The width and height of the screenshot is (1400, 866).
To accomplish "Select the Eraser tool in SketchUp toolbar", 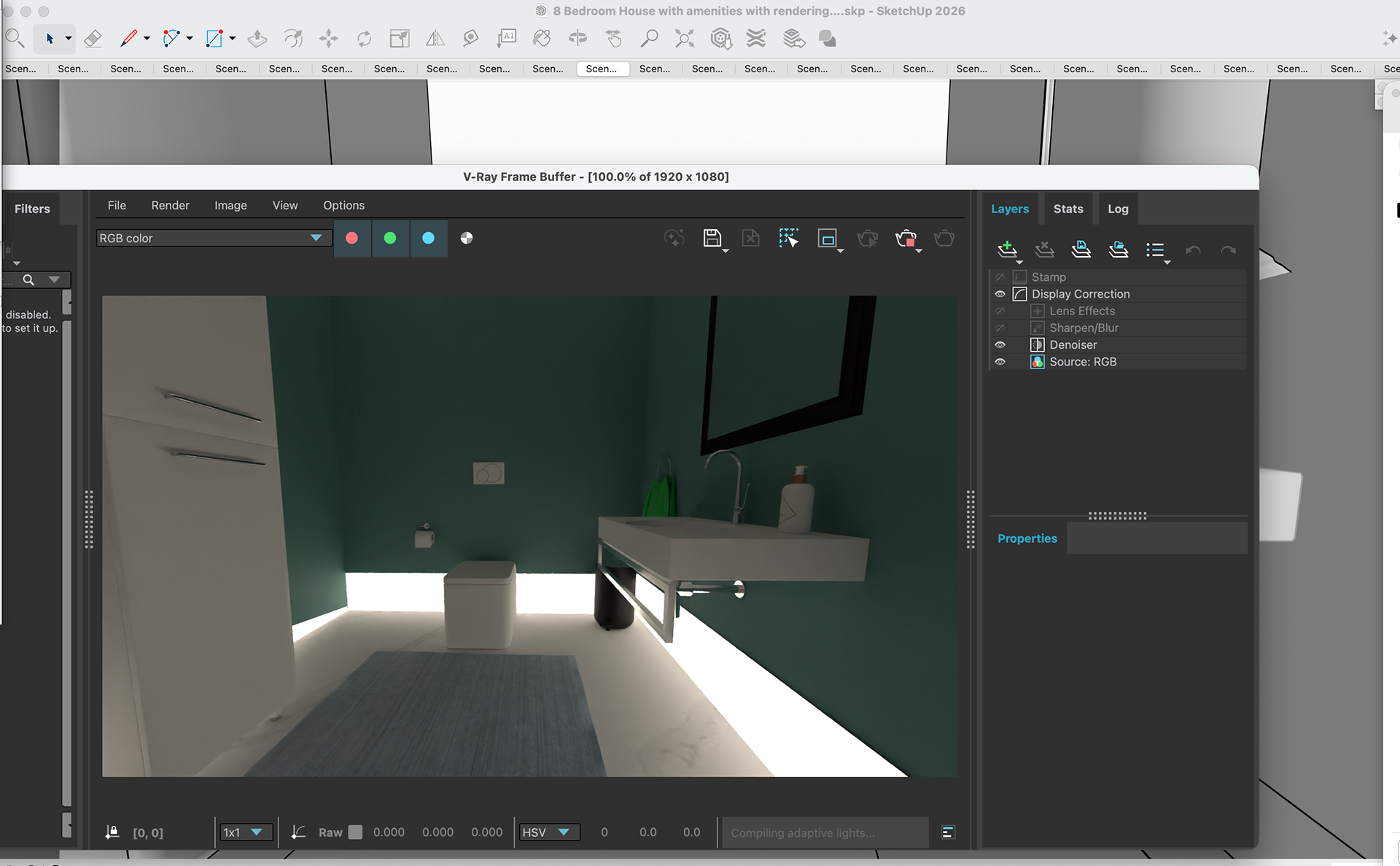I will tap(93, 39).
